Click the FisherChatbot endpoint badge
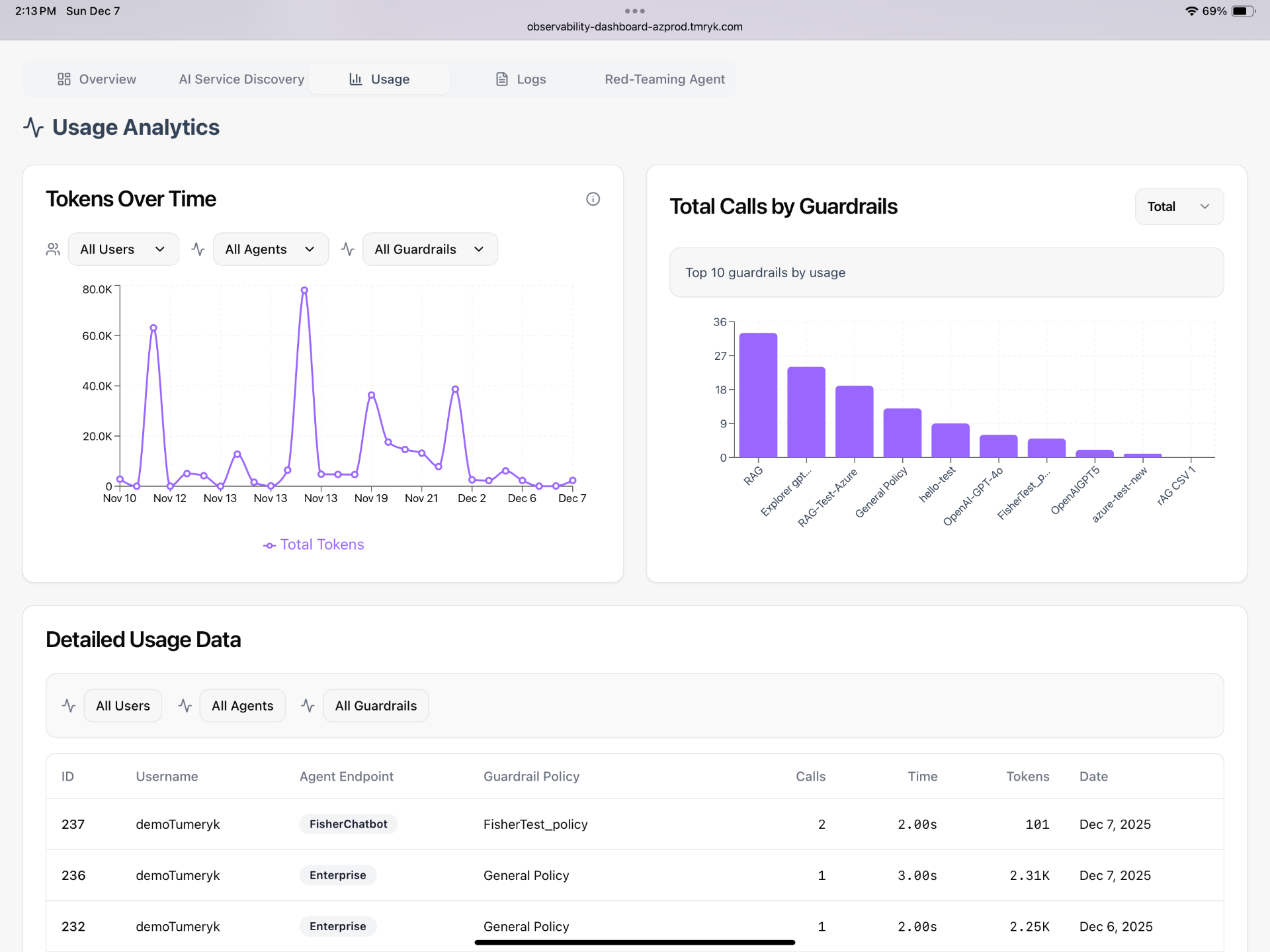The width and height of the screenshot is (1270, 952). click(x=349, y=824)
